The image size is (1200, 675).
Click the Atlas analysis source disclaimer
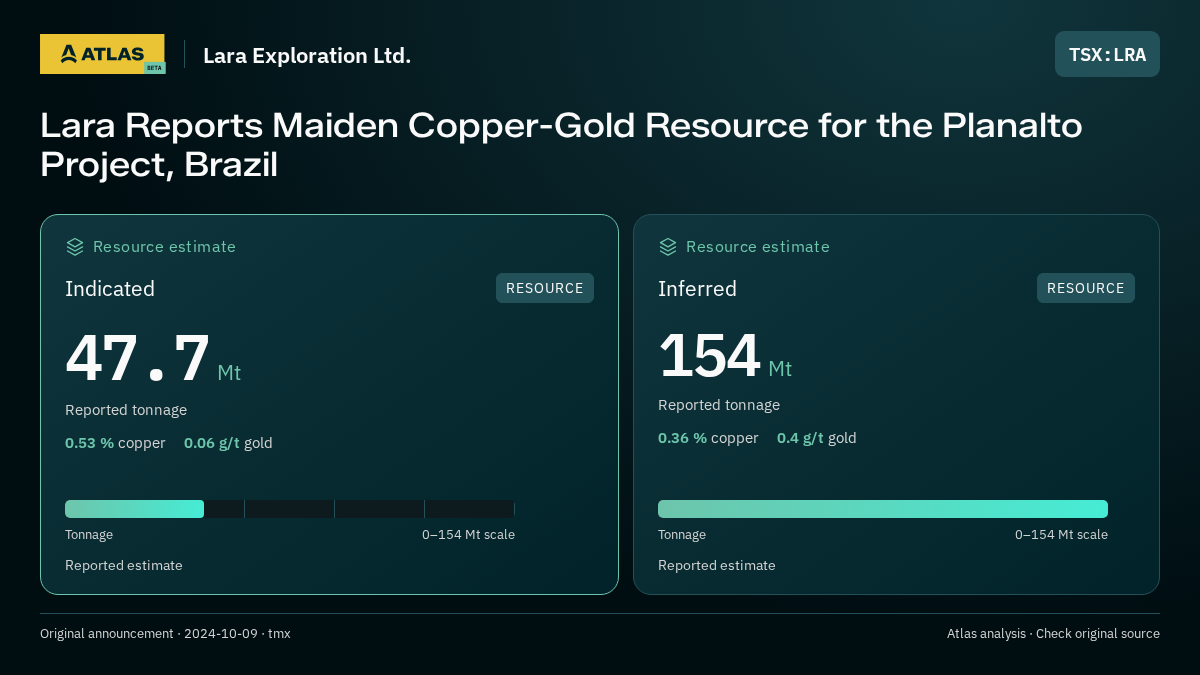coord(1053,634)
